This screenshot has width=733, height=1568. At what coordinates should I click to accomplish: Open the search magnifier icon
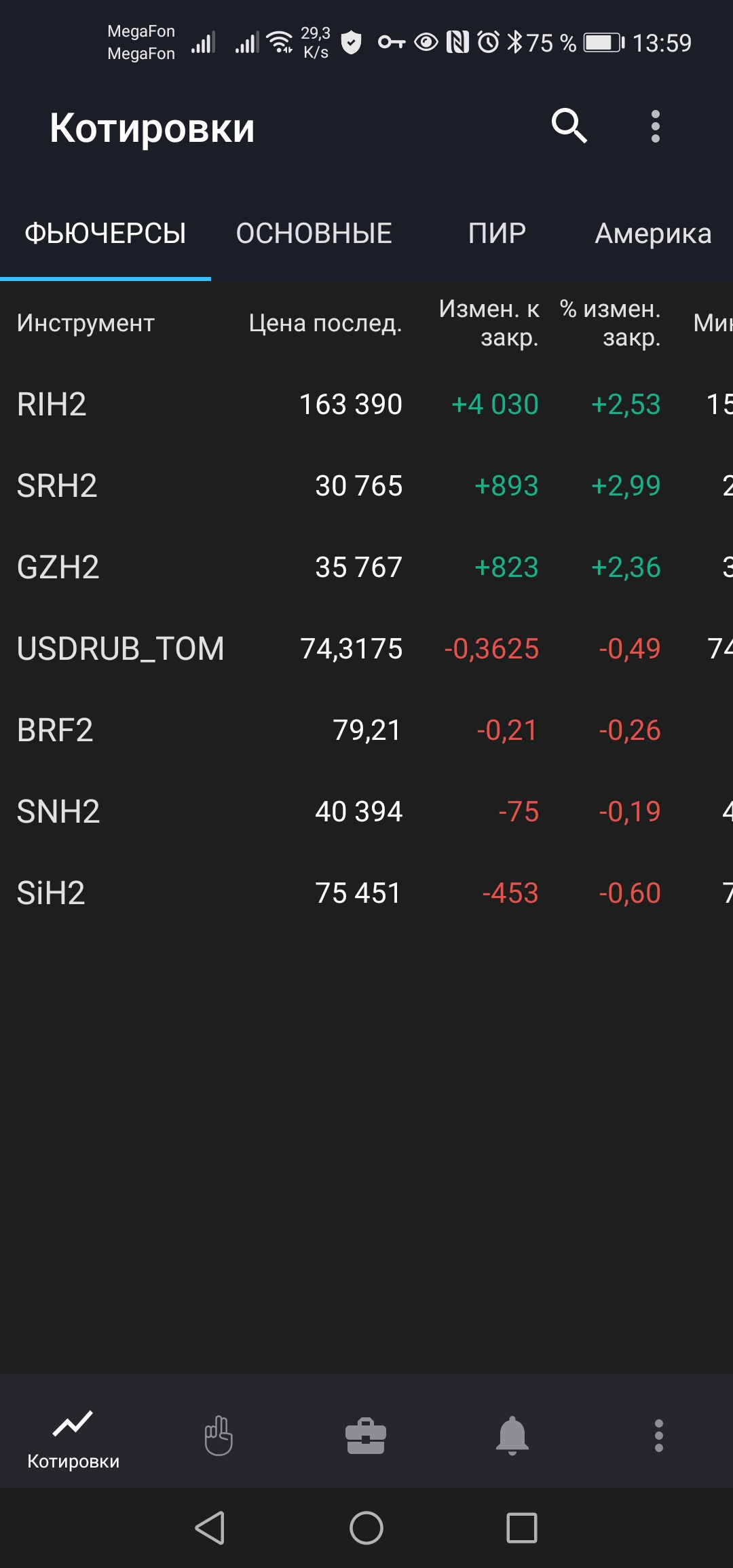point(569,126)
